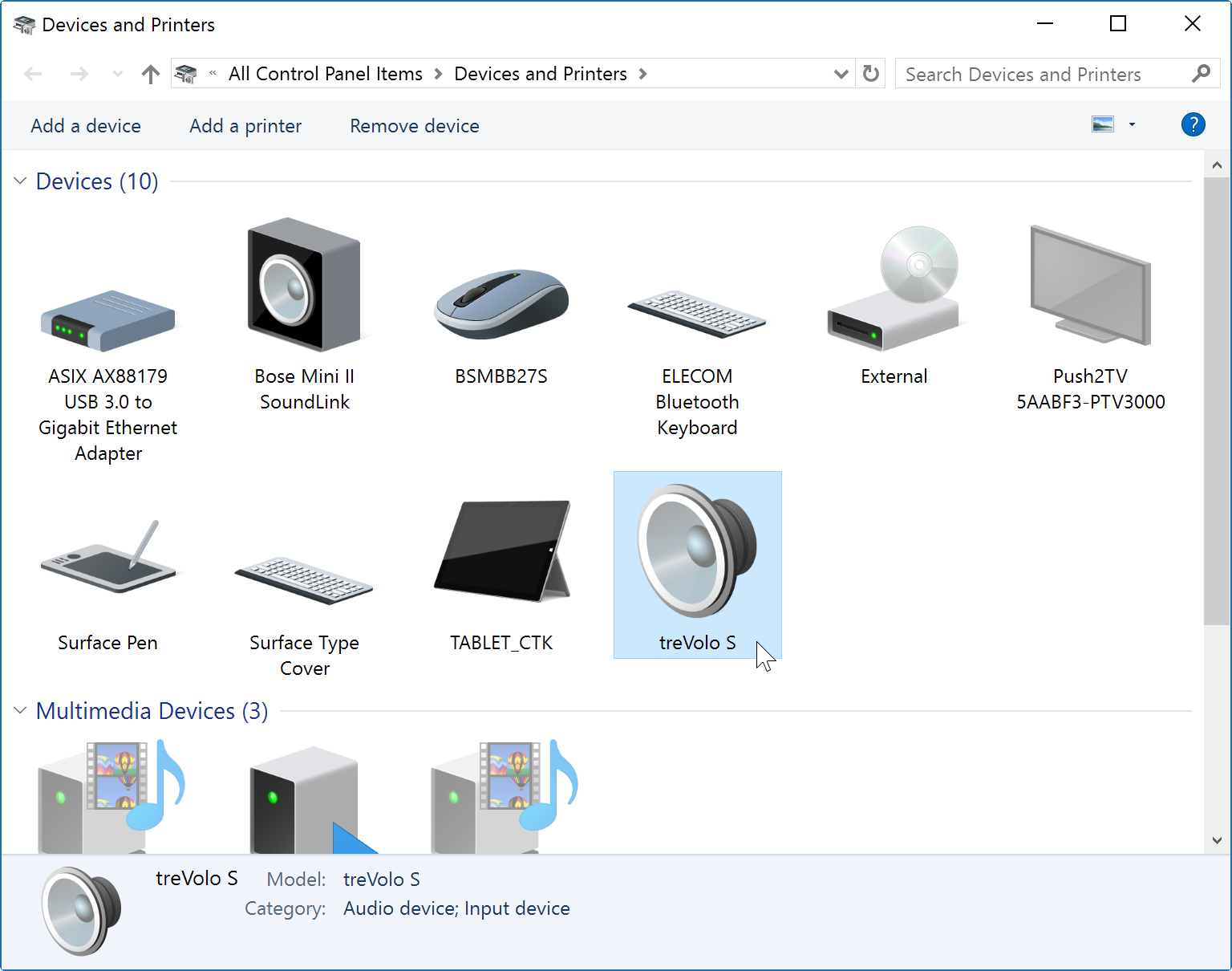Screen dimensions: 1232x971
Task: Click Remove device
Action: (415, 126)
